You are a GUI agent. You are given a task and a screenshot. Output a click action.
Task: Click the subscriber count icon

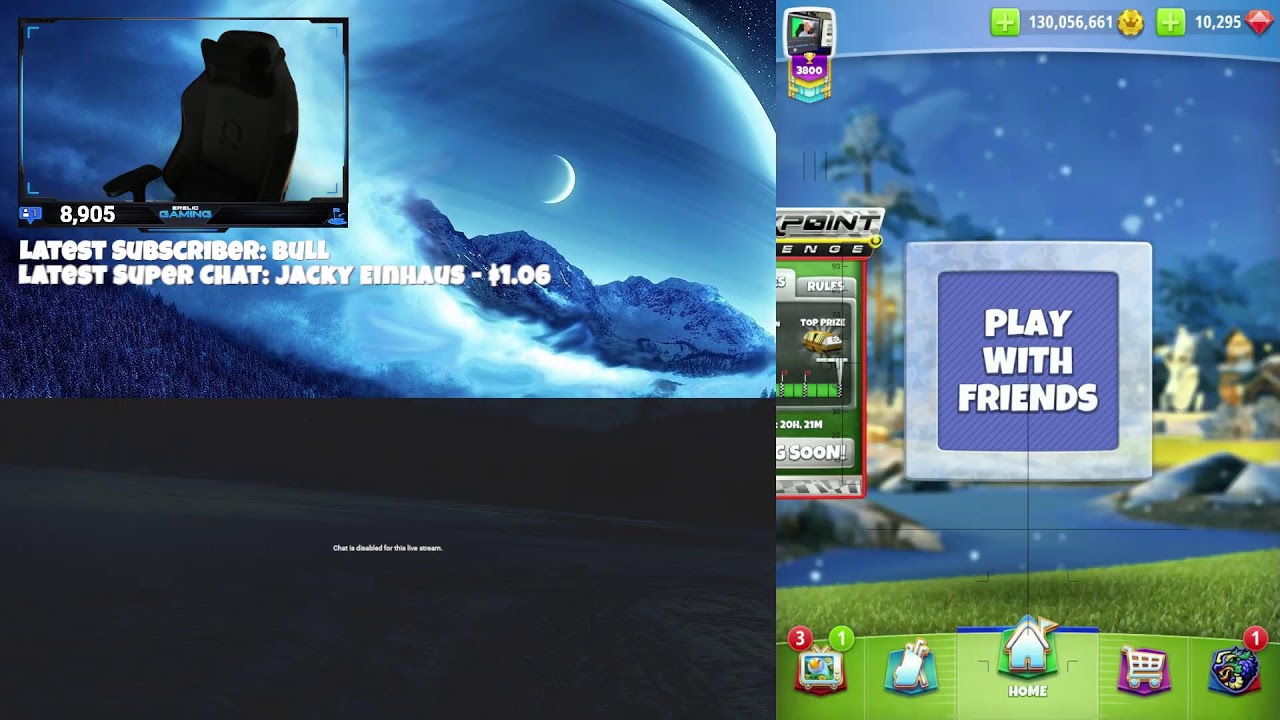point(31,214)
